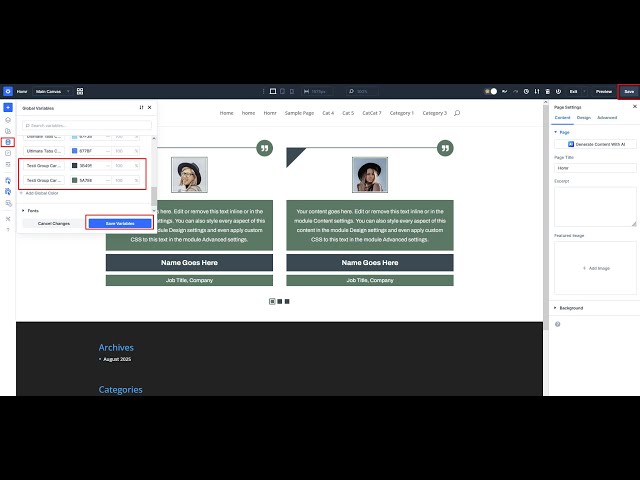Click the Excerpt text area

(596, 207)
